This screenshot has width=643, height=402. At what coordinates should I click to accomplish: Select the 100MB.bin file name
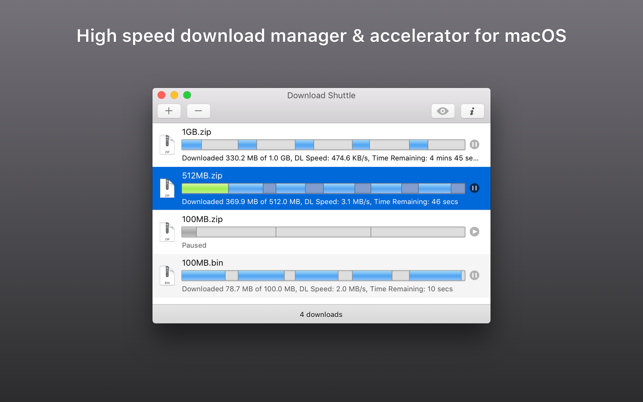(x=203, y=263)
